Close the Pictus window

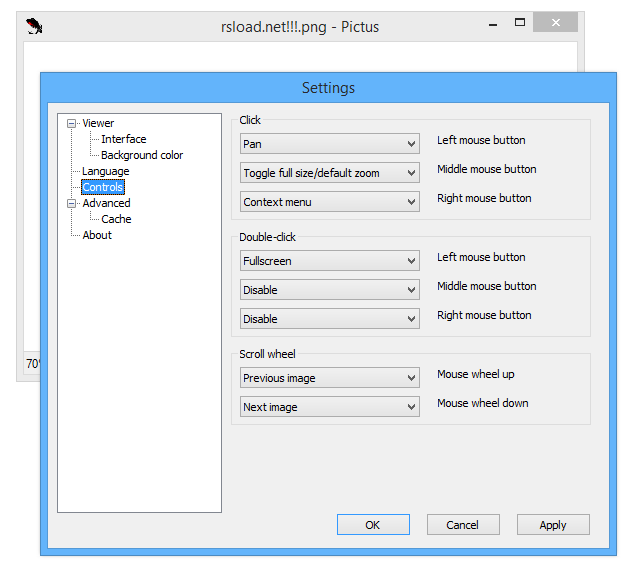(x=555, y=22)
